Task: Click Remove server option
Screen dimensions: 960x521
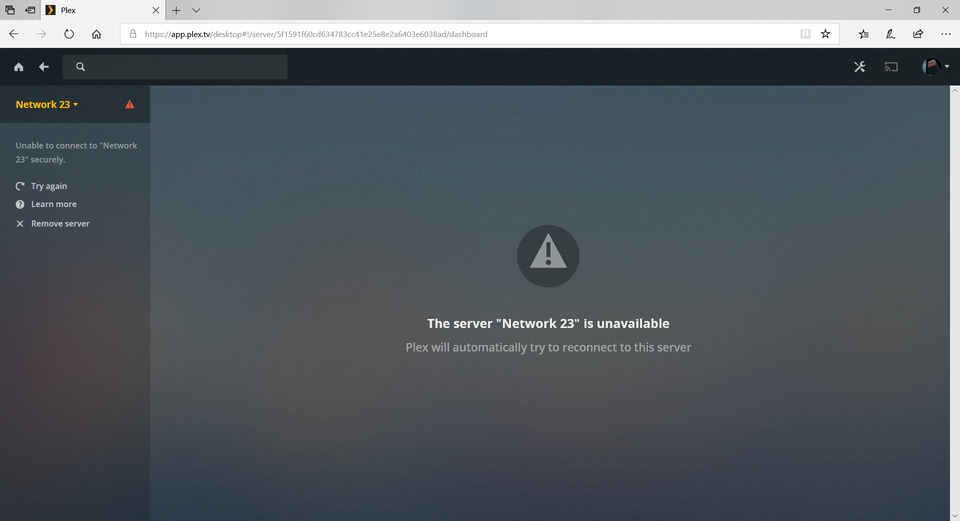Action: [x=52, y=224]
